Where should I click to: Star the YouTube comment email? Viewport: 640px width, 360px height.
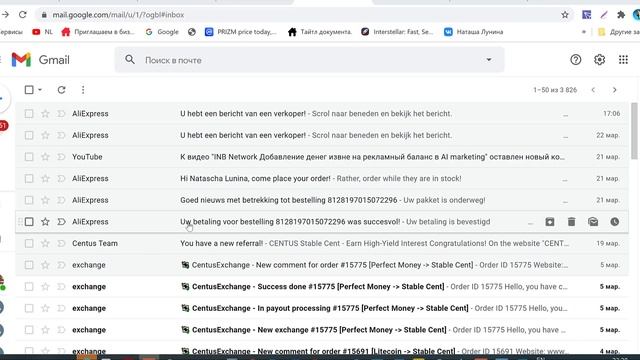coord(45,157)
